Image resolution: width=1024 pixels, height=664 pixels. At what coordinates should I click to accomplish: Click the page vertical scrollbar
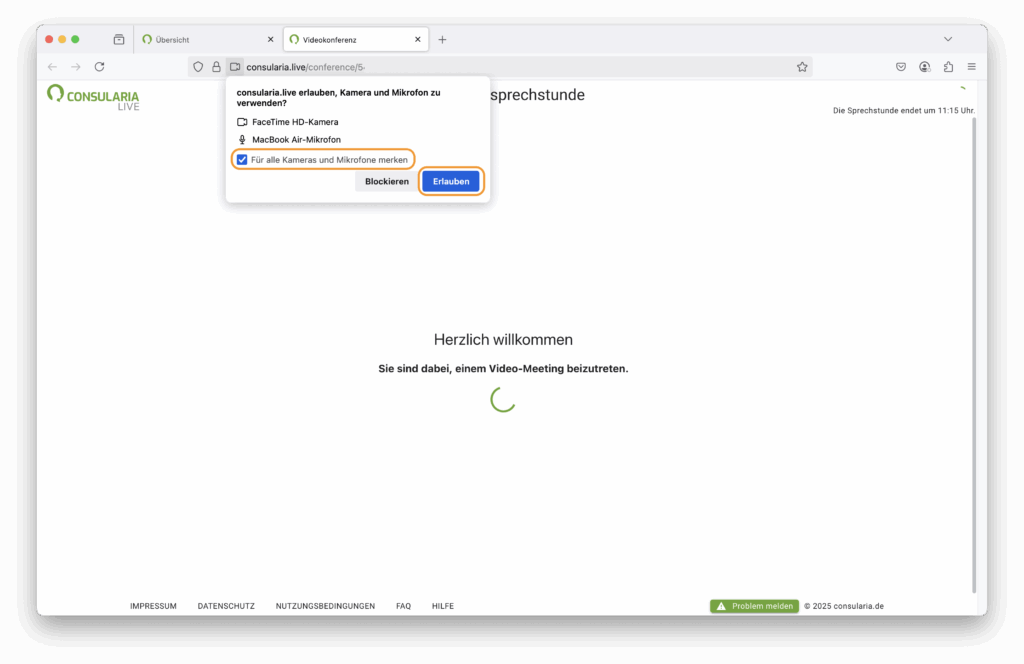click(974, 355)
